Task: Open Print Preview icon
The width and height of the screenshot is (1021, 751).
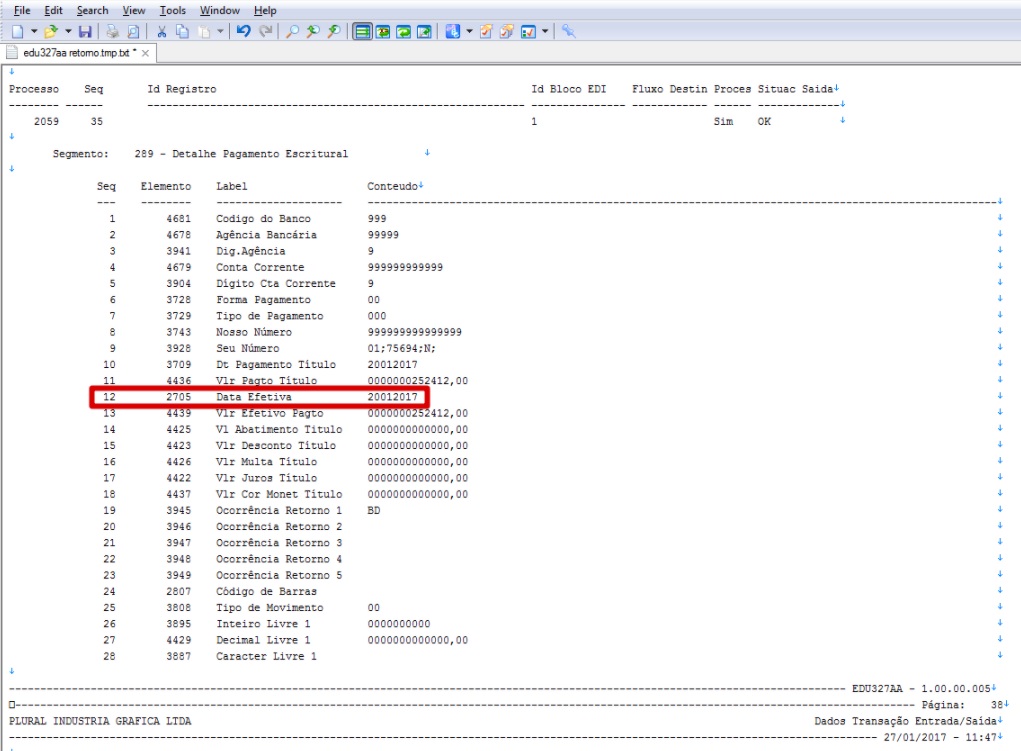Action: tap(133, 31)
